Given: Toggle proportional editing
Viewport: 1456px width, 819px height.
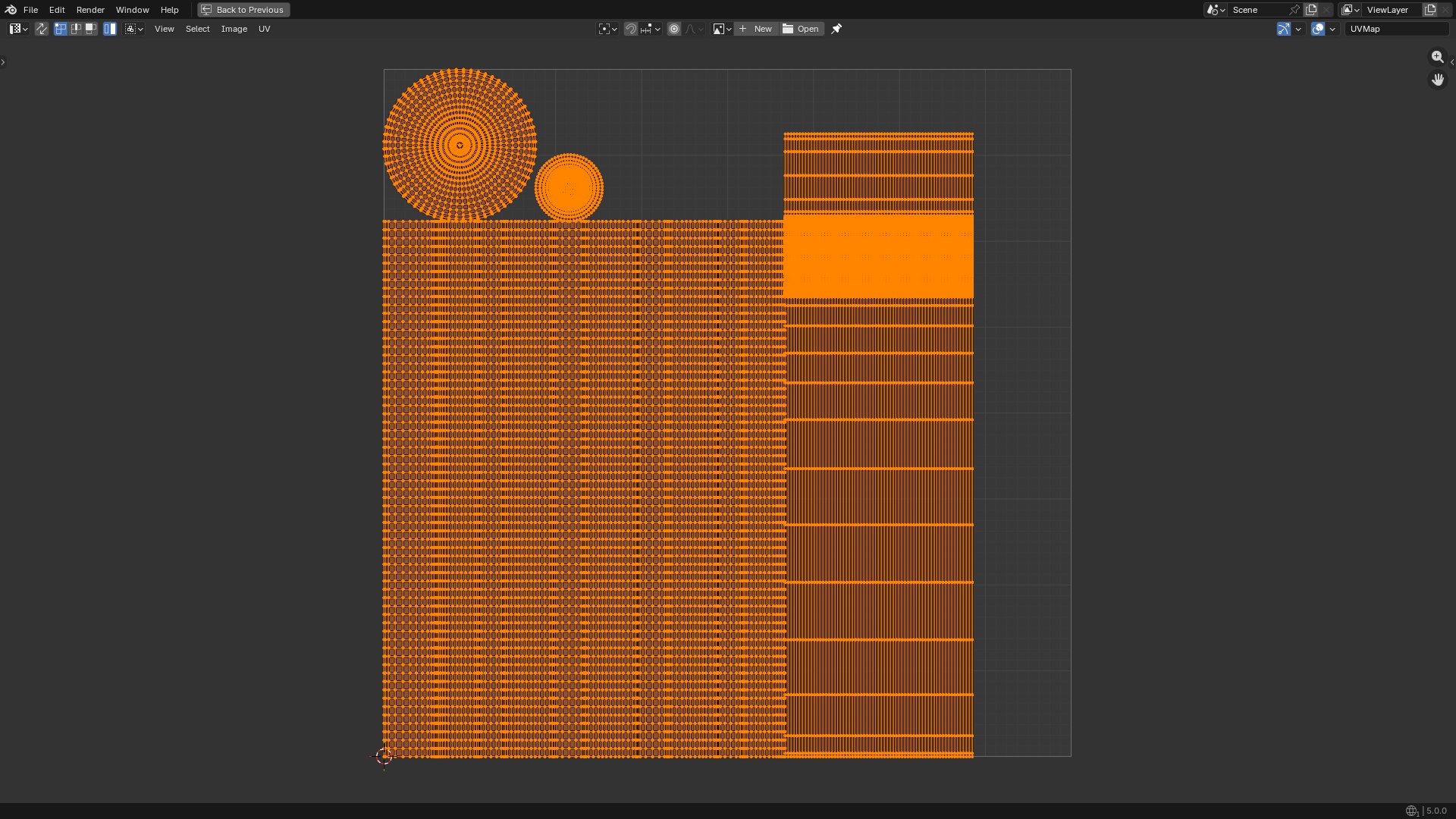Looking at the screenshot, I should tap(673, 29).
